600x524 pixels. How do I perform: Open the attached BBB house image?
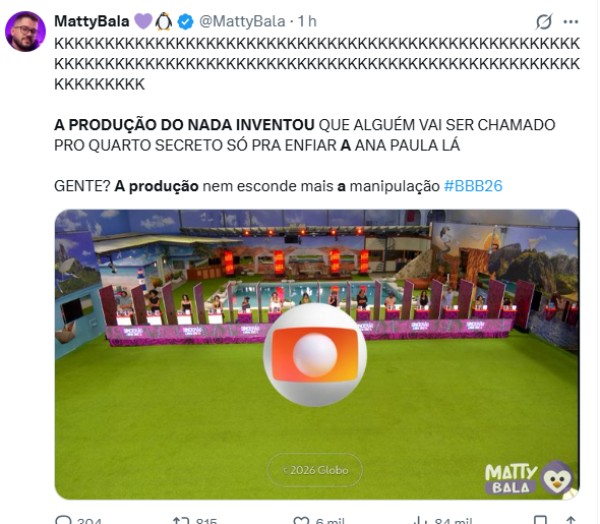point(317,354)
